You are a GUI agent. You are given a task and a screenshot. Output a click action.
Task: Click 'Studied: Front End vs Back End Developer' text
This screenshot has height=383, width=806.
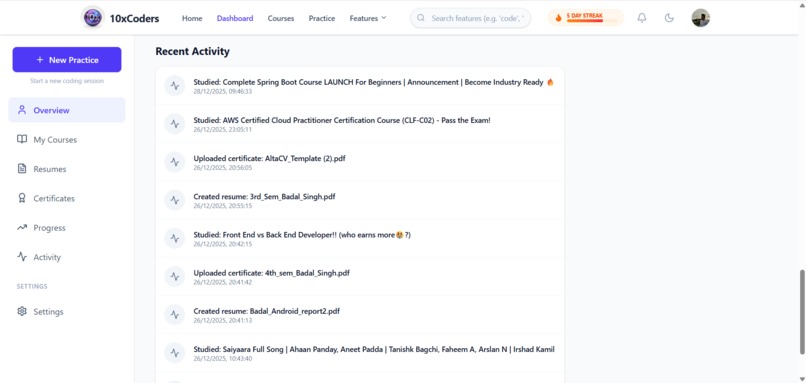coord(302,235)
